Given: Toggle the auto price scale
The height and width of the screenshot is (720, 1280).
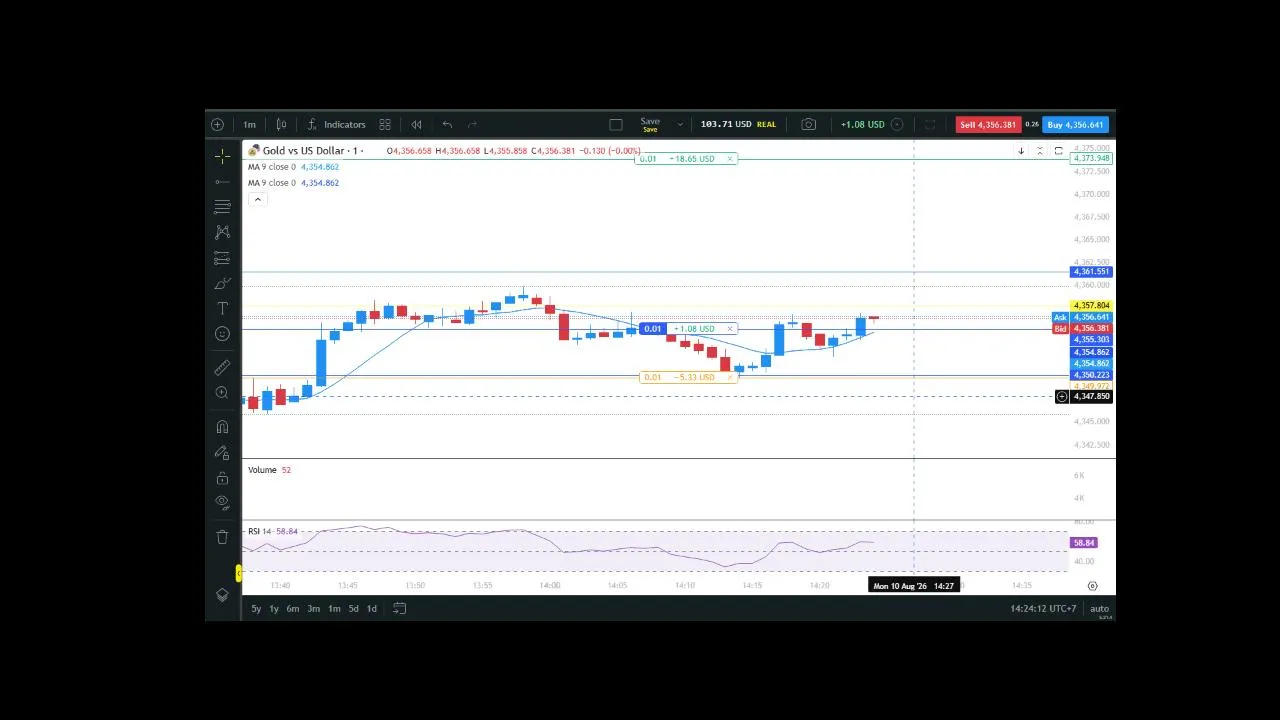Looking at the screenshot, I should pos(1099,609).
